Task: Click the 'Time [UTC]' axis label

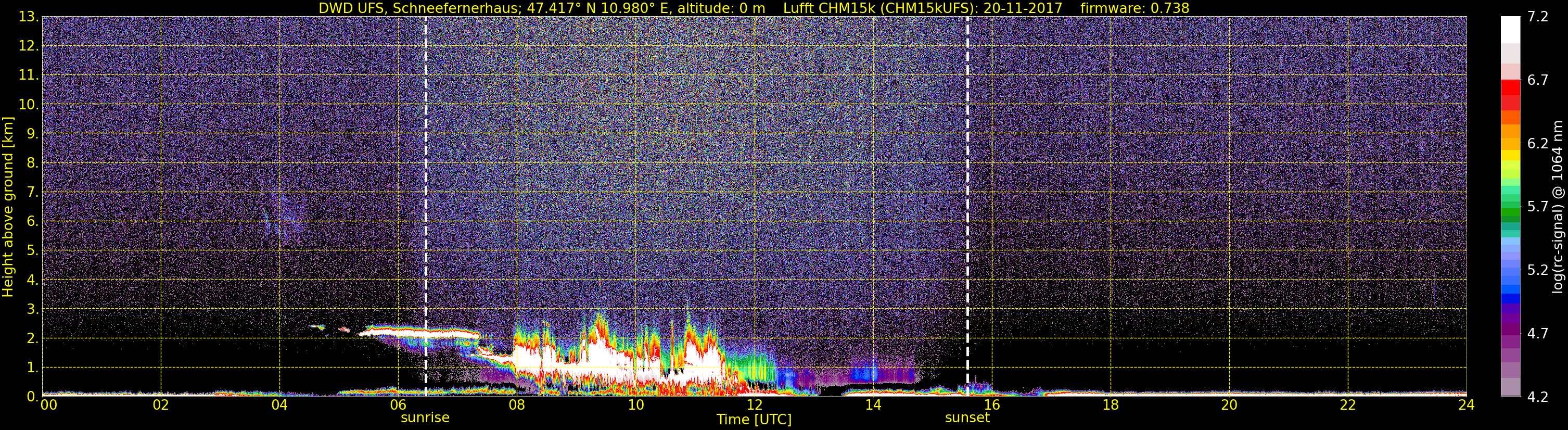Action: click(x=754, y=420)
